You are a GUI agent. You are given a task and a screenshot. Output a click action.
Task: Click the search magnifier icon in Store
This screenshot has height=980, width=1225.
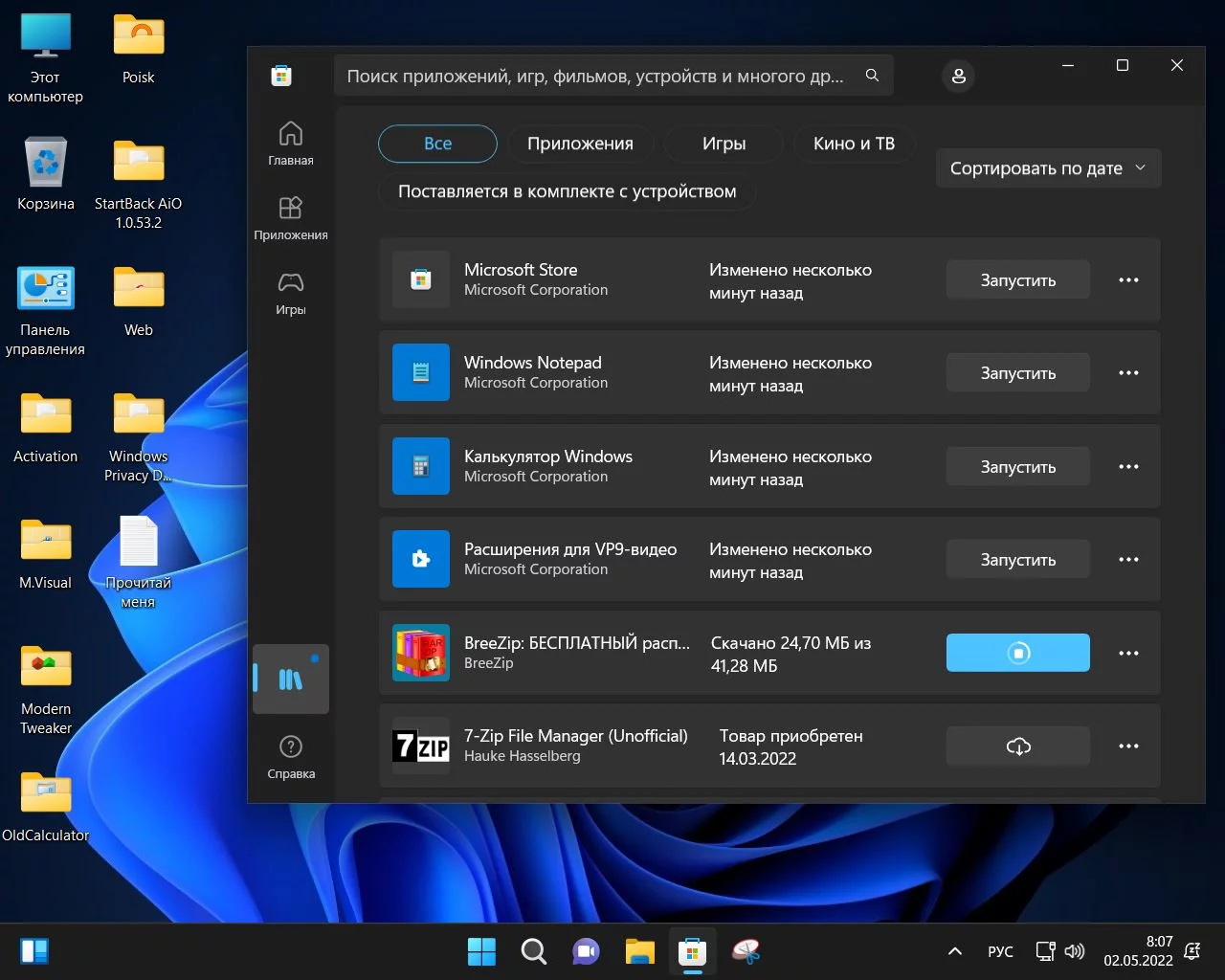pyautogui.click(x=872, y=76)
